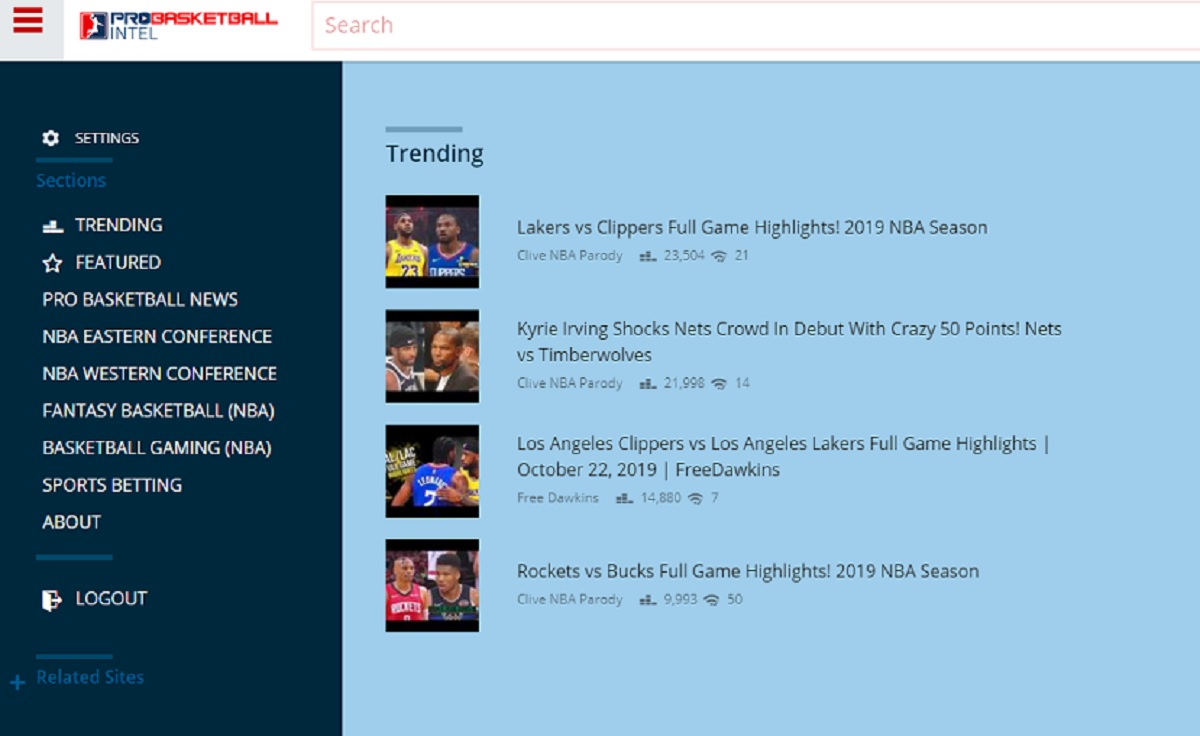Click signal icon next to 14
Viewport: 1200px width, 736px height.
(719, 384)
